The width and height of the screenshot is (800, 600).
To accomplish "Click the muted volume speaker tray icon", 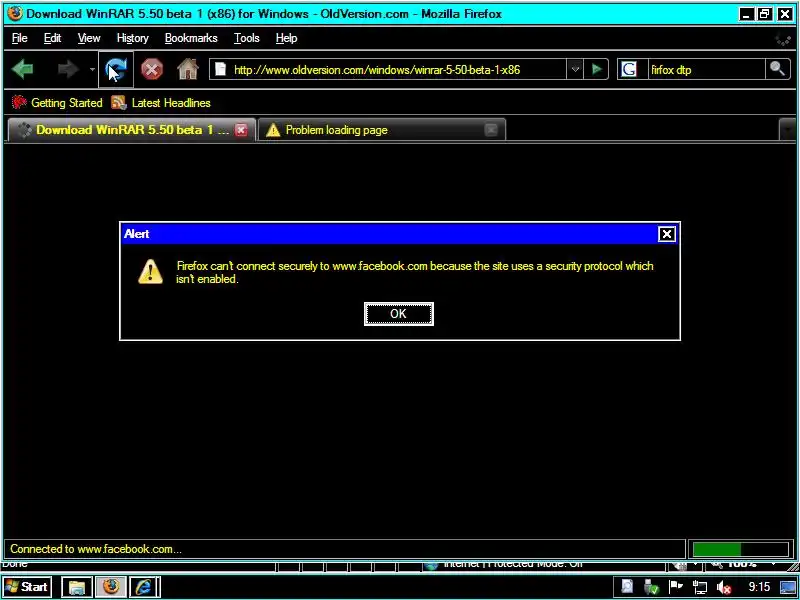I will pos(724,587).
